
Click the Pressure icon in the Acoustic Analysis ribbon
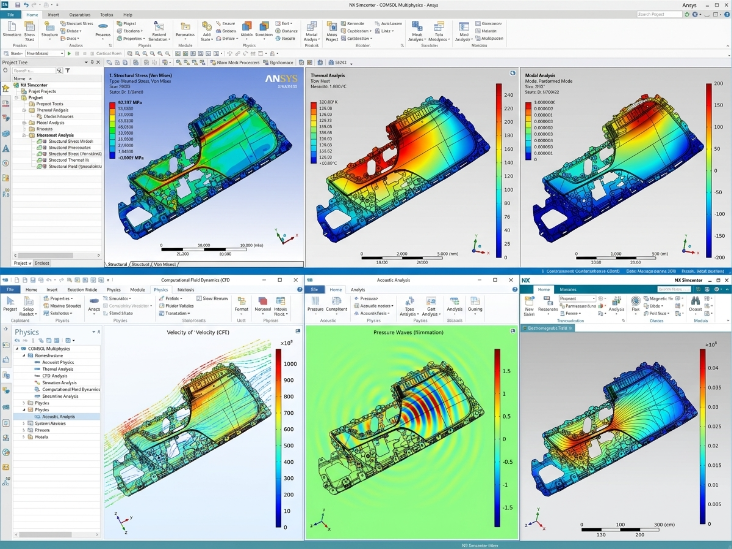[316, 301]
